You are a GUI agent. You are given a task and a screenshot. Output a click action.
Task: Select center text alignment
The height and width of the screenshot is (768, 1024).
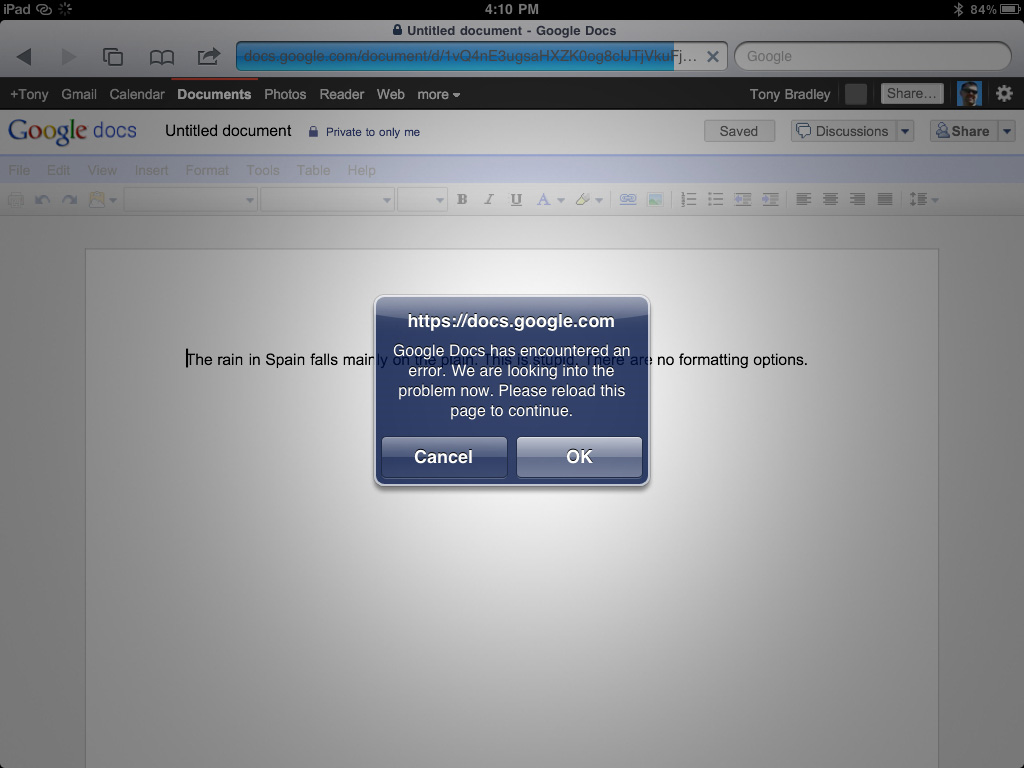(830, 199)
